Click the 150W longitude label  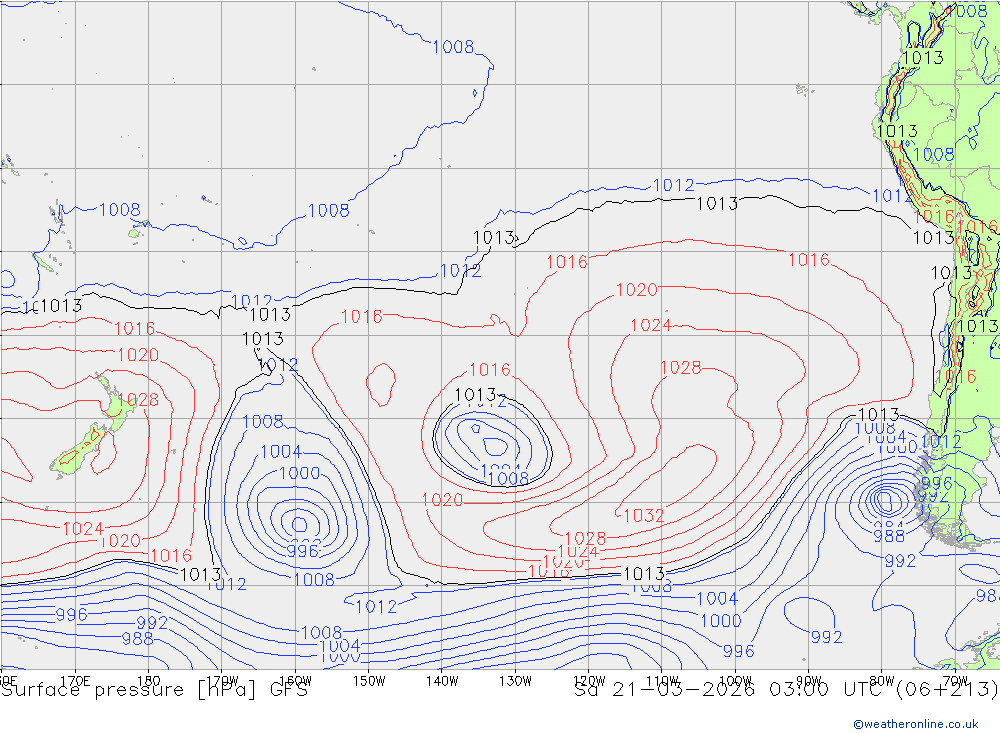coord(369,681)
